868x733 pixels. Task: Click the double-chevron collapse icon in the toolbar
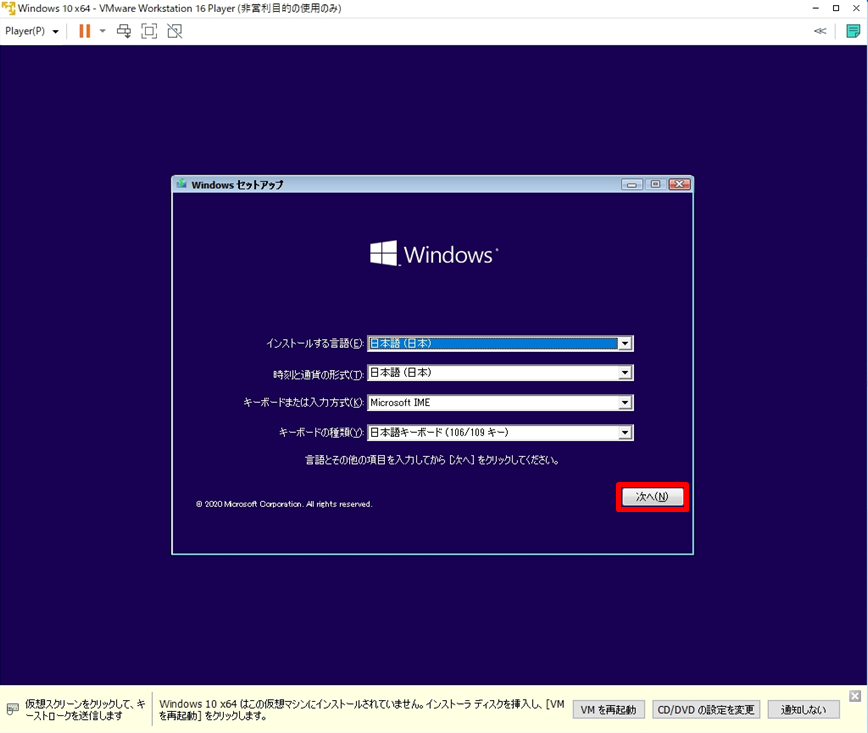(820, 31)
